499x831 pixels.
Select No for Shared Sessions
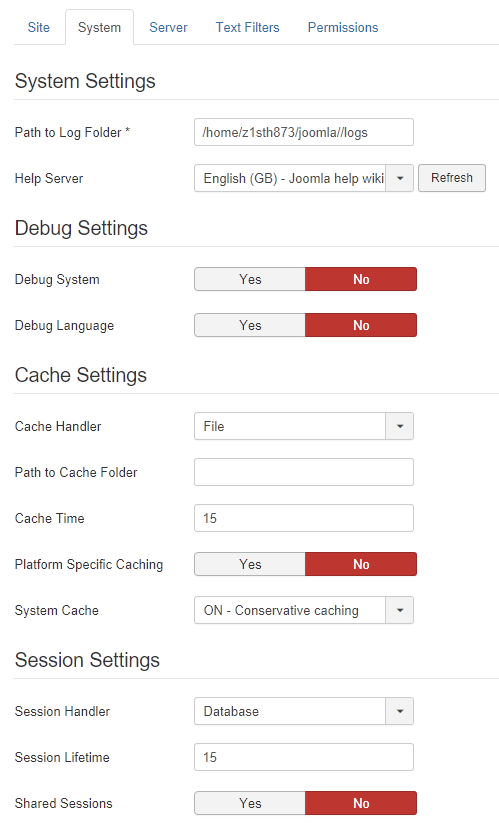tap(361, 803)
